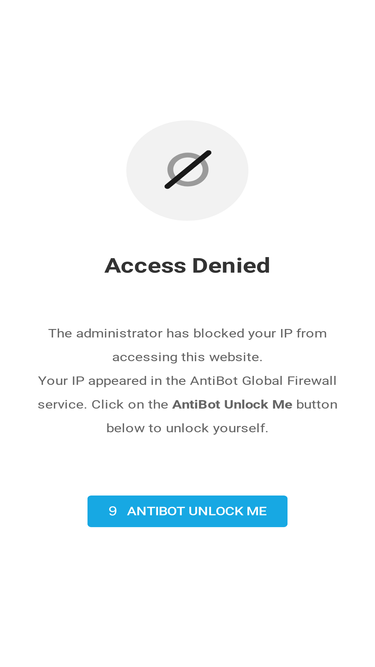Click 'service. Click on the' text
This screenshot has width=375, height=667.
click(103, 404)
